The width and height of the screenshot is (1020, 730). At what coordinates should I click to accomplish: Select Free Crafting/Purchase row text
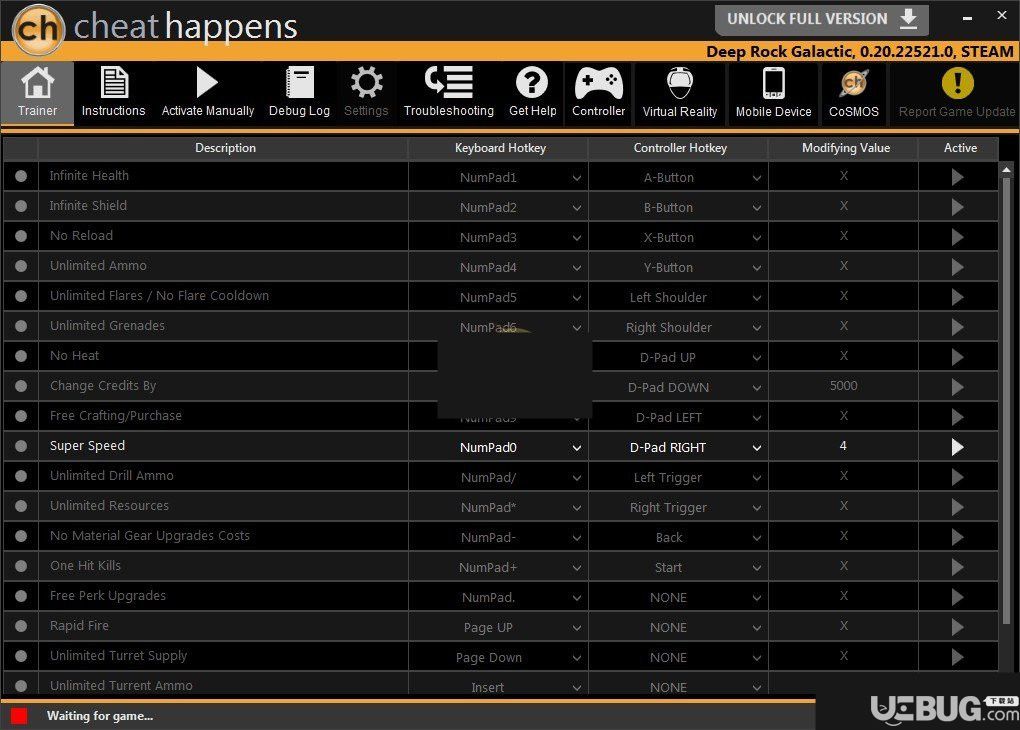[x=116, y=415]
